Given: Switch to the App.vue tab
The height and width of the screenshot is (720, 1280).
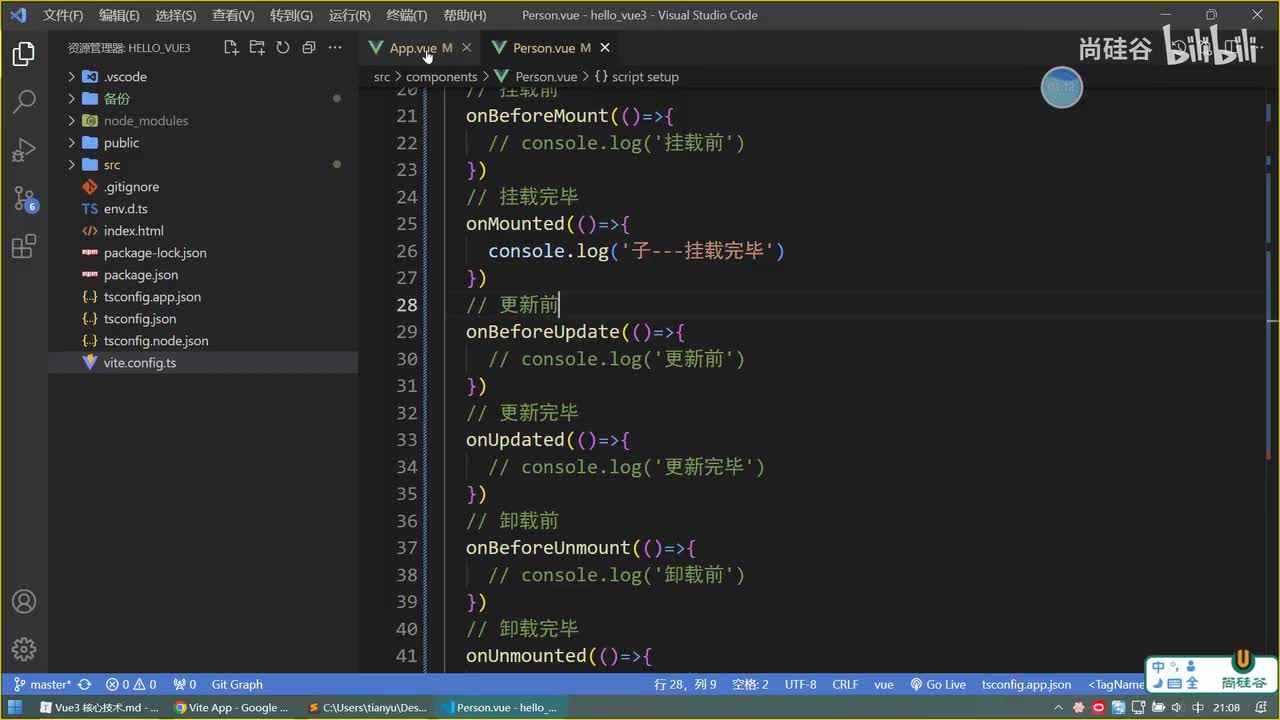Looking at the screenshot, I should click(x=412, y=48).
